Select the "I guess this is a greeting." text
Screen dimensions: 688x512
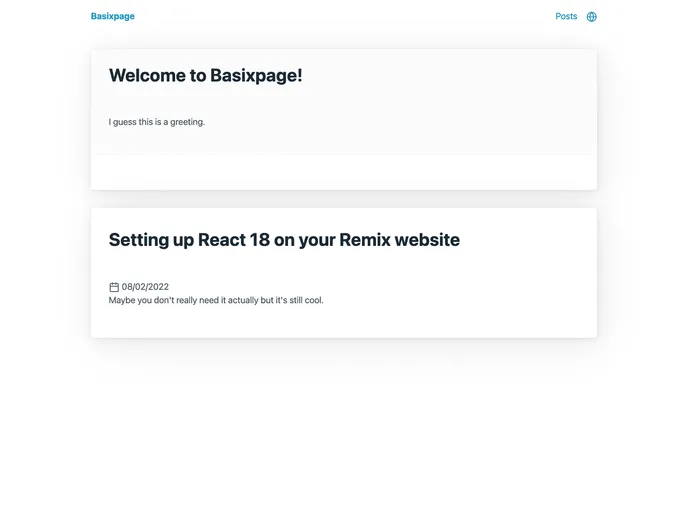click(x=156, y=122)
